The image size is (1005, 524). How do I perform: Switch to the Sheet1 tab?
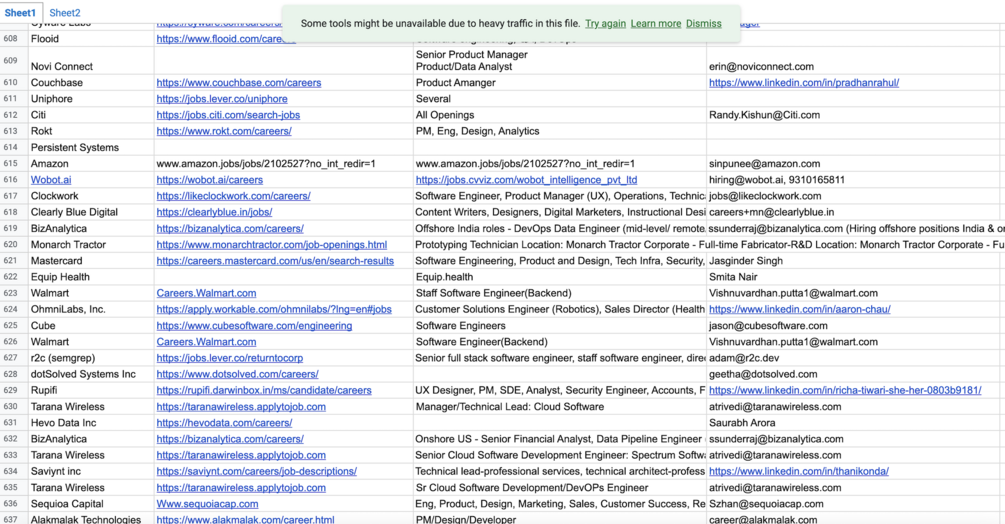(21, 13)
